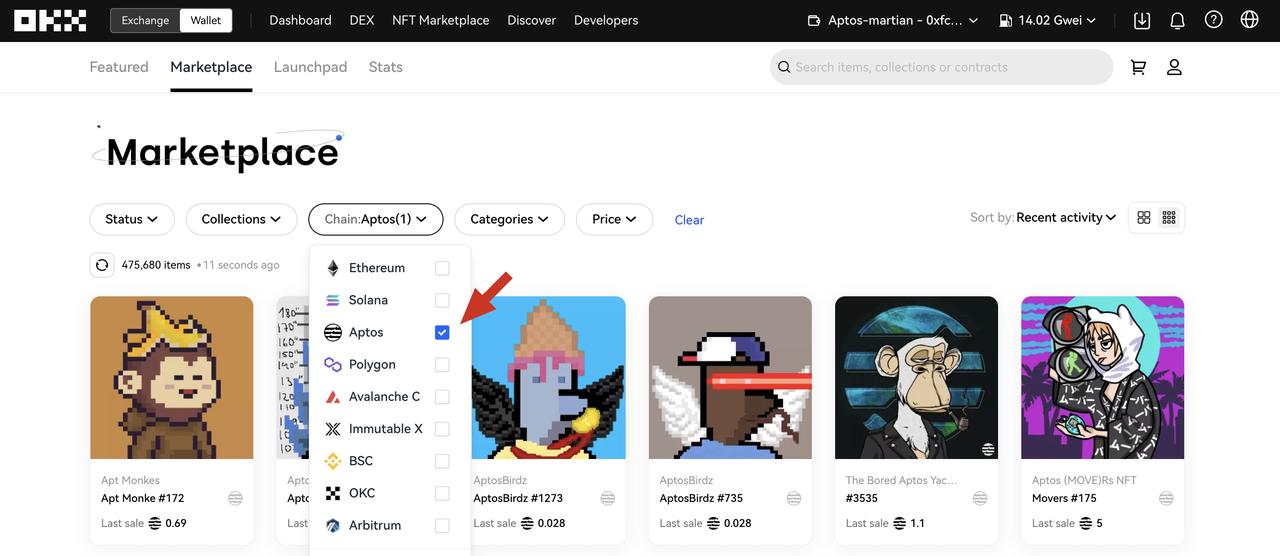Click the download app icon
This screenshot has width=1280, height=556.
pyautogui.click(x=1142, y=20)
